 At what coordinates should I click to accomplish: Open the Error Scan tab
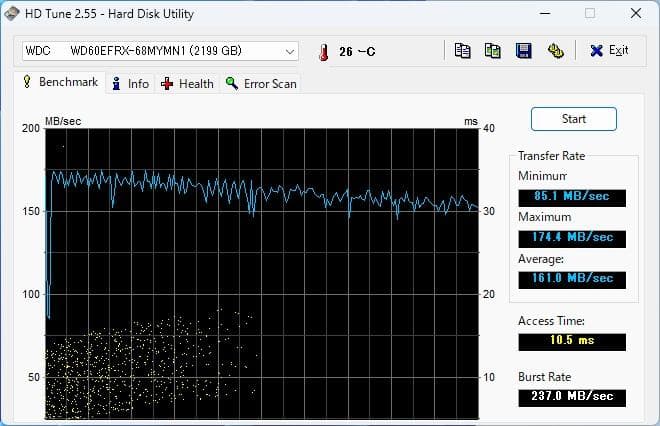(x=261, y=84)
